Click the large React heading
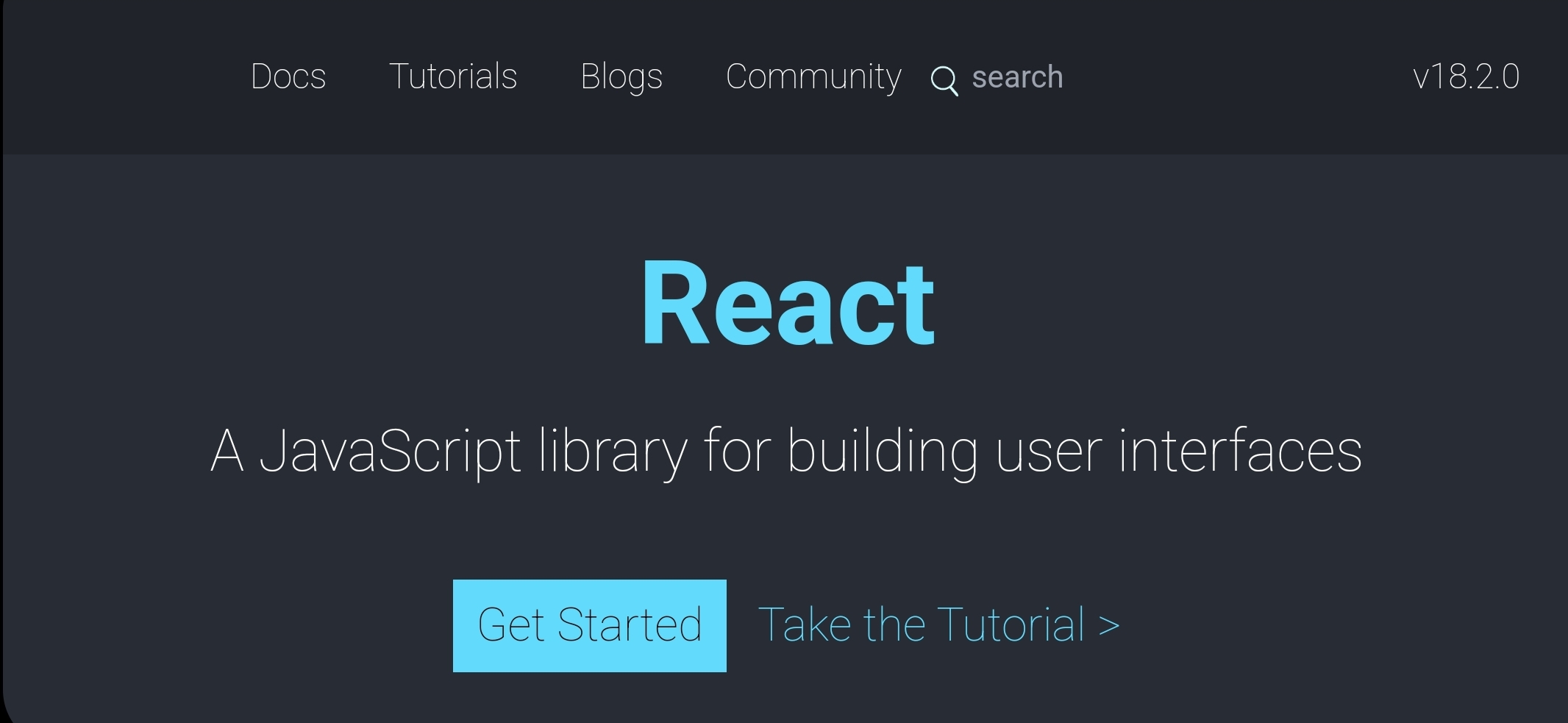 click(788, 303)
